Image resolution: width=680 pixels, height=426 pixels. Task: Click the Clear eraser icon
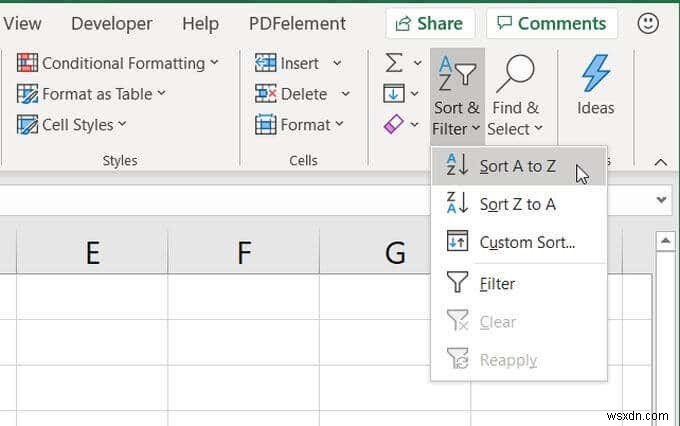[x=394, y=125]
